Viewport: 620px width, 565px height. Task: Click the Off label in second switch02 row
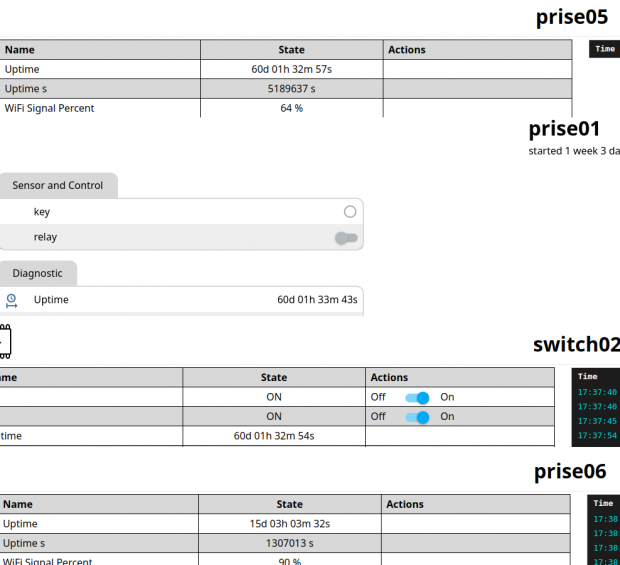[x=378, y=416]
